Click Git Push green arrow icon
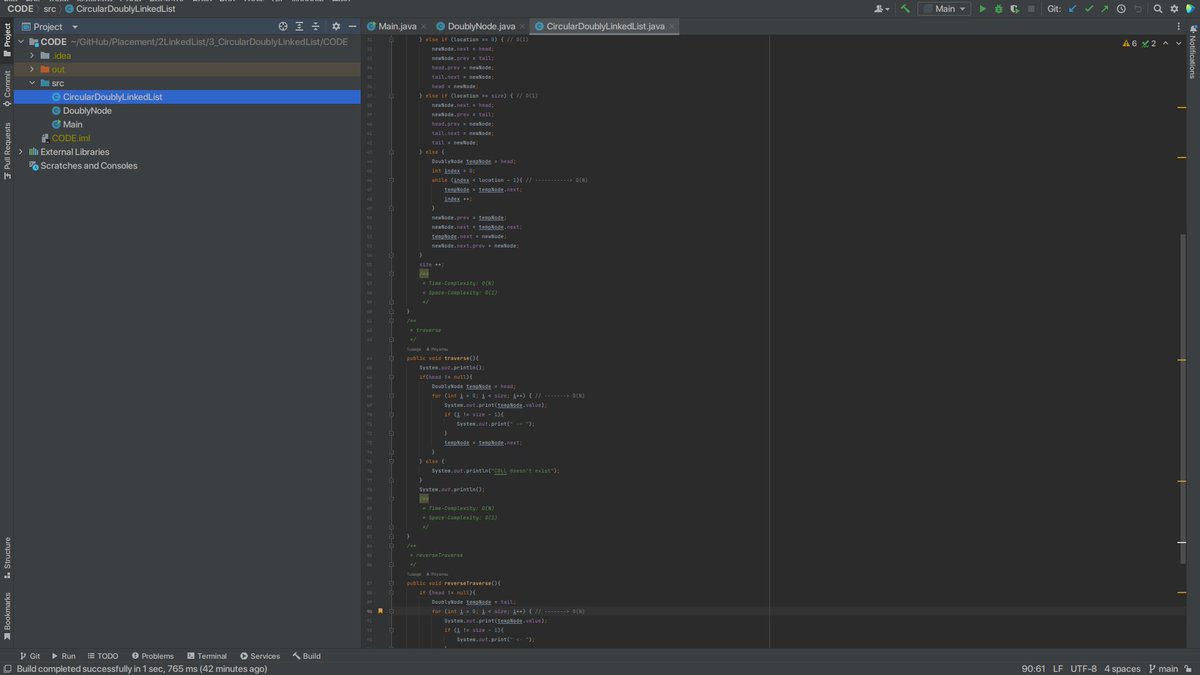 click(x=1104, y=8)
